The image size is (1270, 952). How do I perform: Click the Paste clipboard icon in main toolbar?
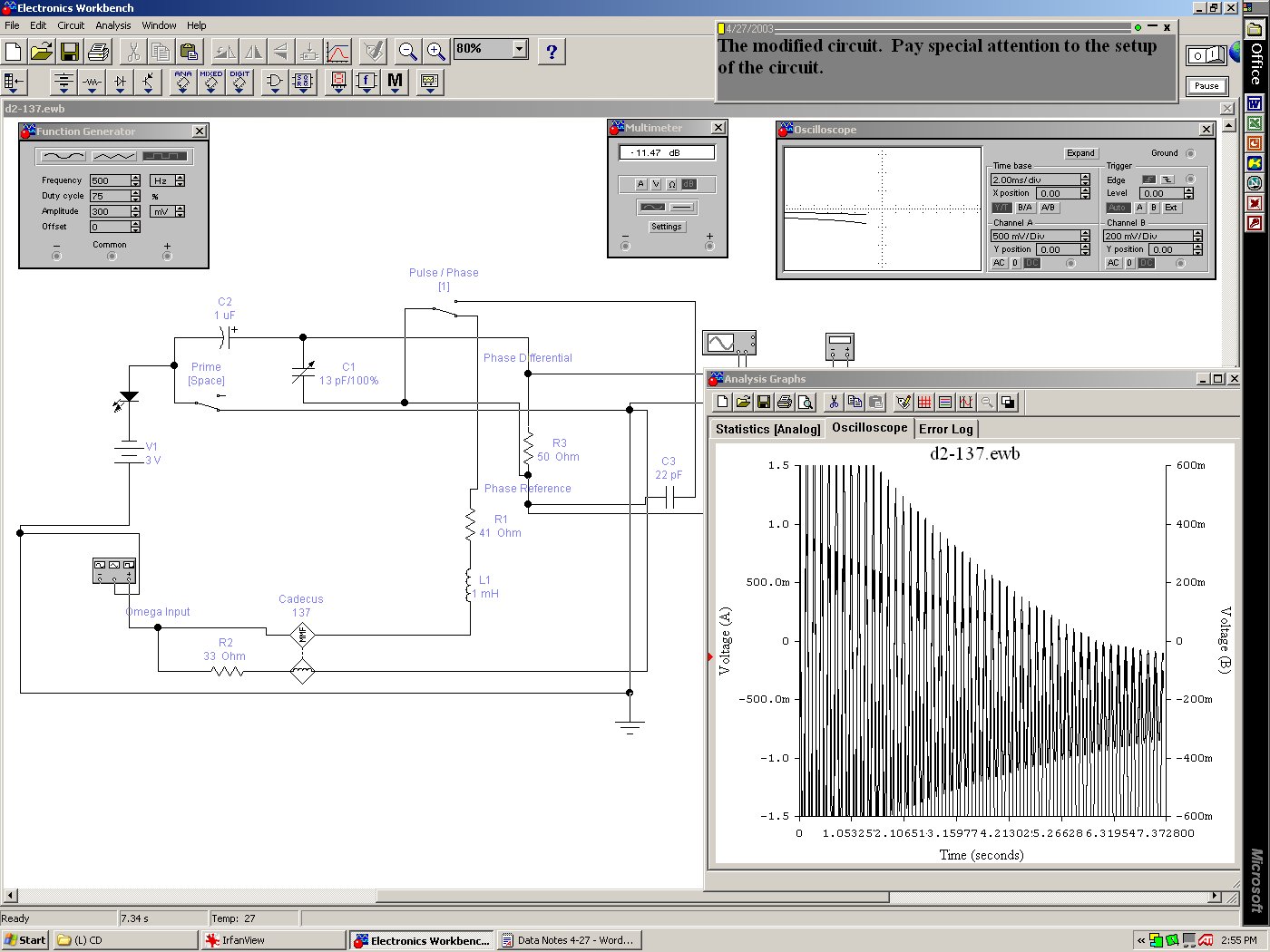[188, 52]
